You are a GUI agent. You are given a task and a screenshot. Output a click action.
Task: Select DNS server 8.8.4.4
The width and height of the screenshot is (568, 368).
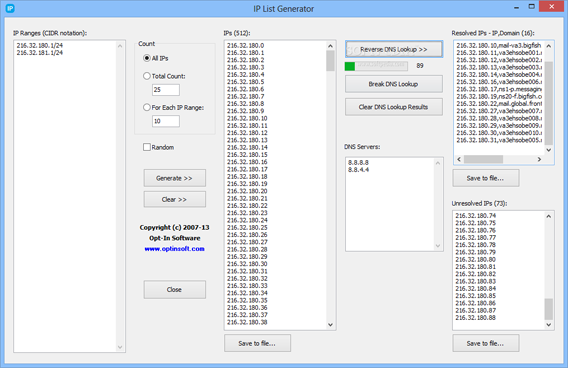(358, 170)
